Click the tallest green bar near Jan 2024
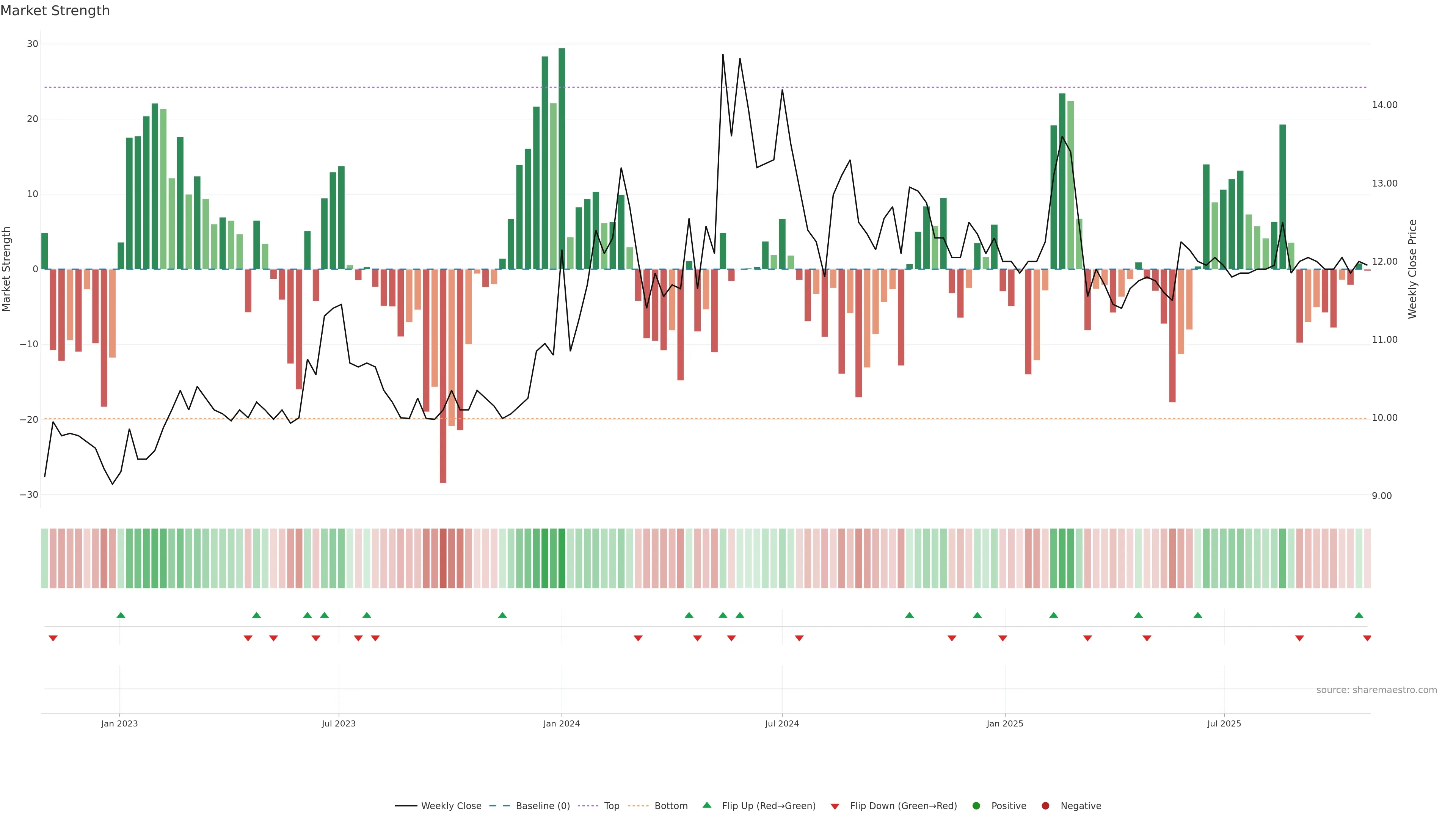 click(x=562, y=158)
